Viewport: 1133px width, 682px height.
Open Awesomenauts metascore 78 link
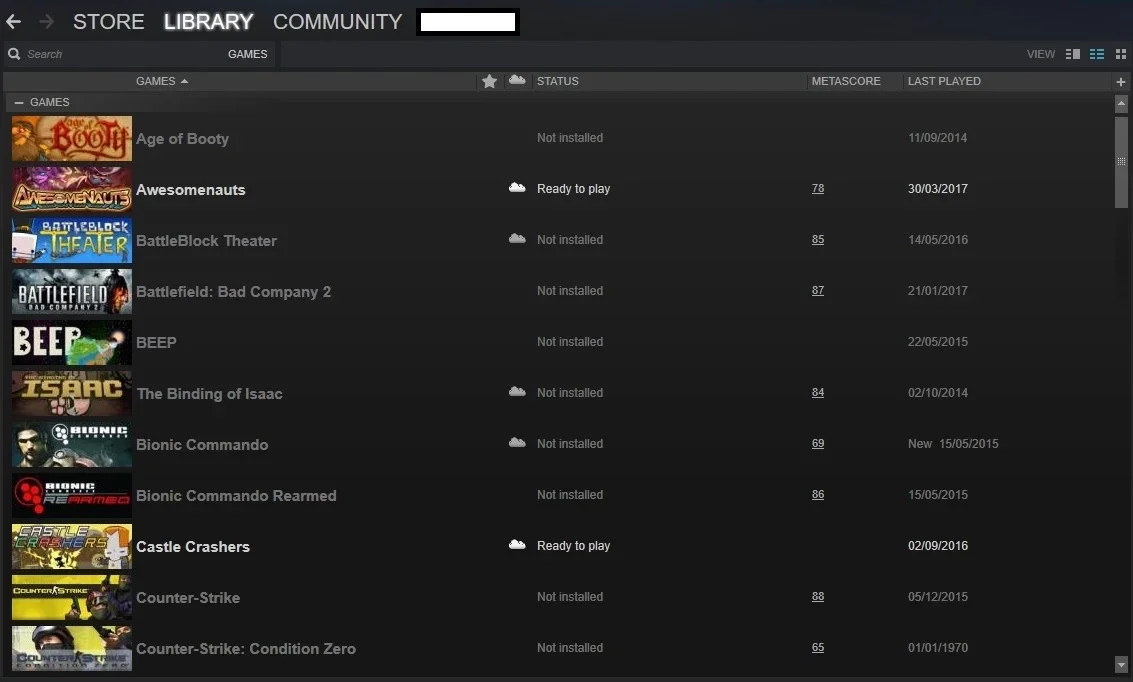pyautogui.click(x=818, y=189)
